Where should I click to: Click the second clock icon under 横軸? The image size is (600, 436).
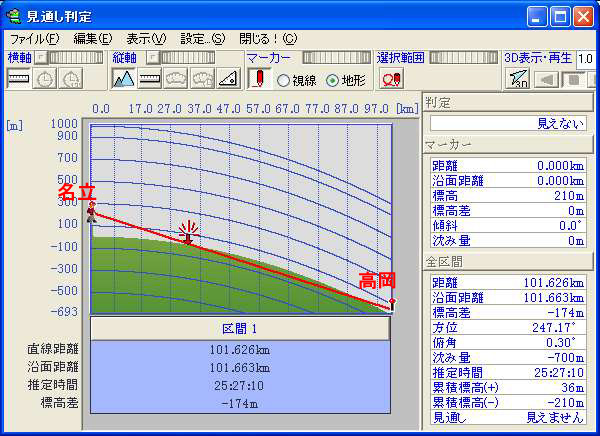(71, 79)
